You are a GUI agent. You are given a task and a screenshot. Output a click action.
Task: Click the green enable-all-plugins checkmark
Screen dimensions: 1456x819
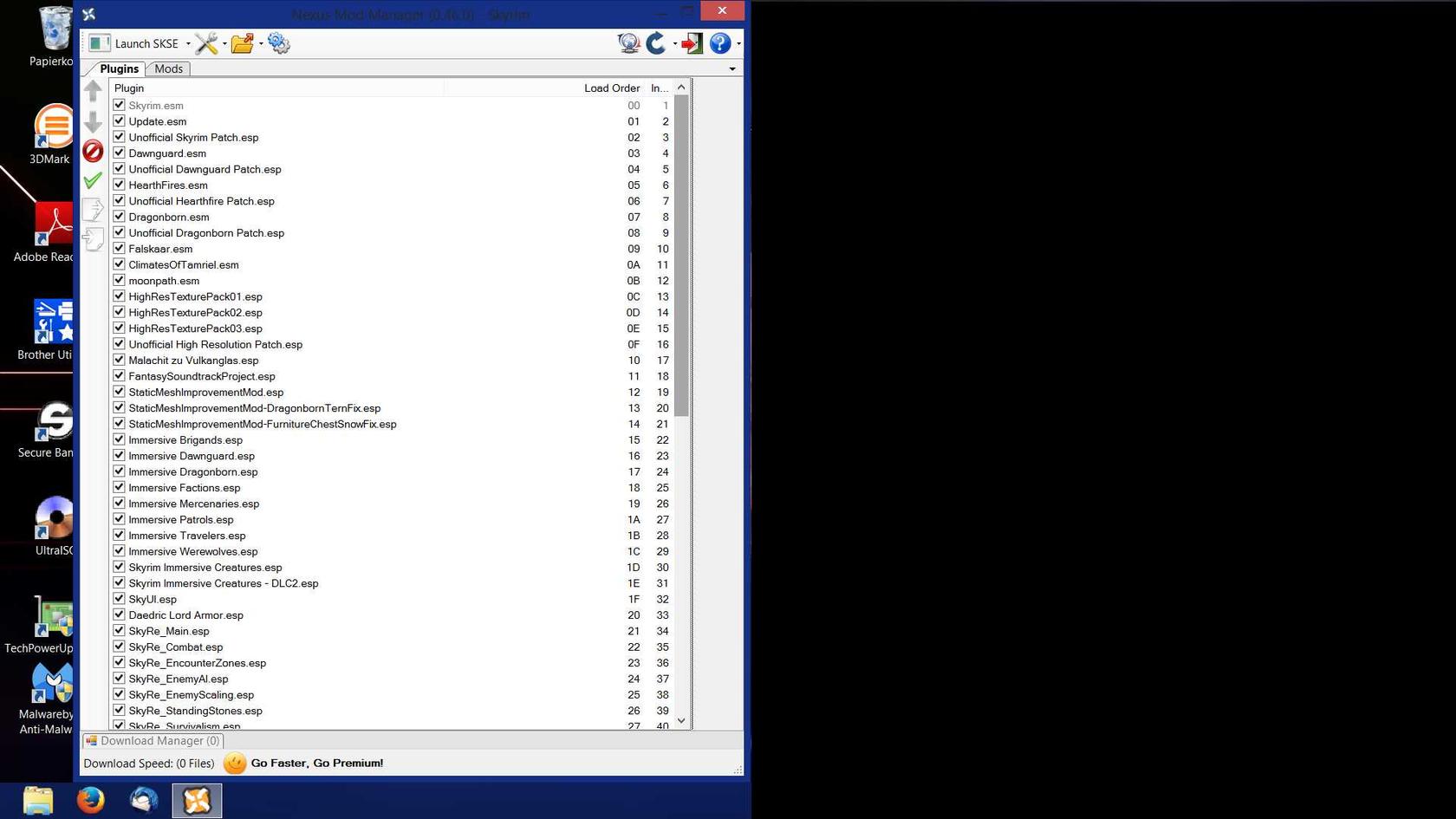93,180
